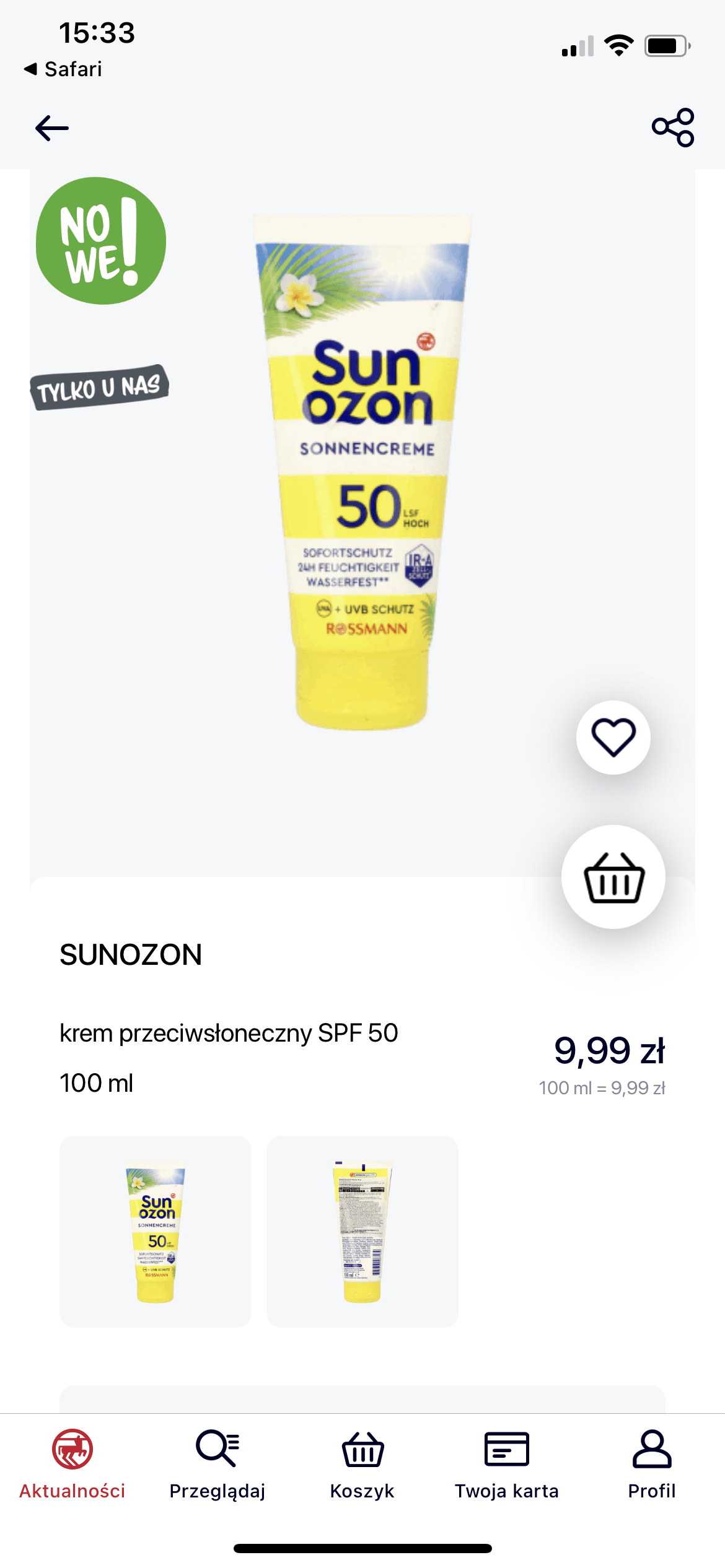Tap the home indicator bar
725x1568 pixels.
click(x=362, y=1548)
